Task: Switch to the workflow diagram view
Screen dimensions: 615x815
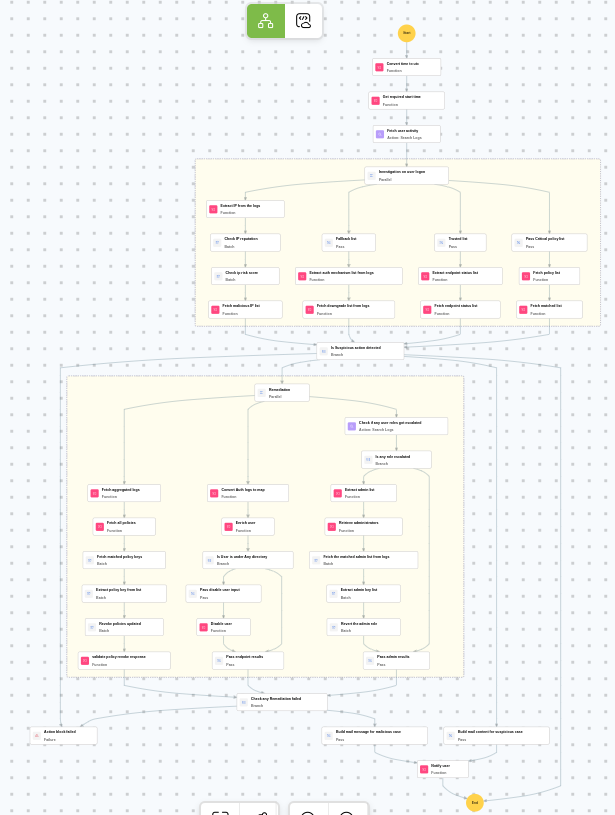Action: (x=266, y=21)
